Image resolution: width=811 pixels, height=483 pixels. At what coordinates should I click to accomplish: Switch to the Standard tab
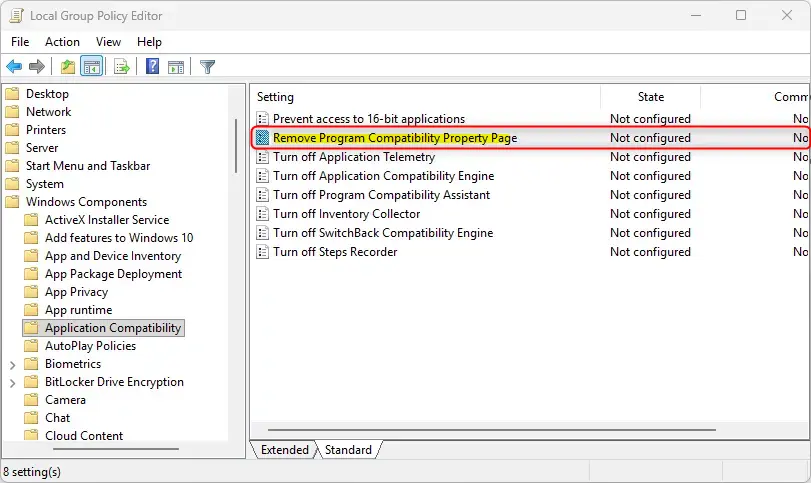pos(348,450)
